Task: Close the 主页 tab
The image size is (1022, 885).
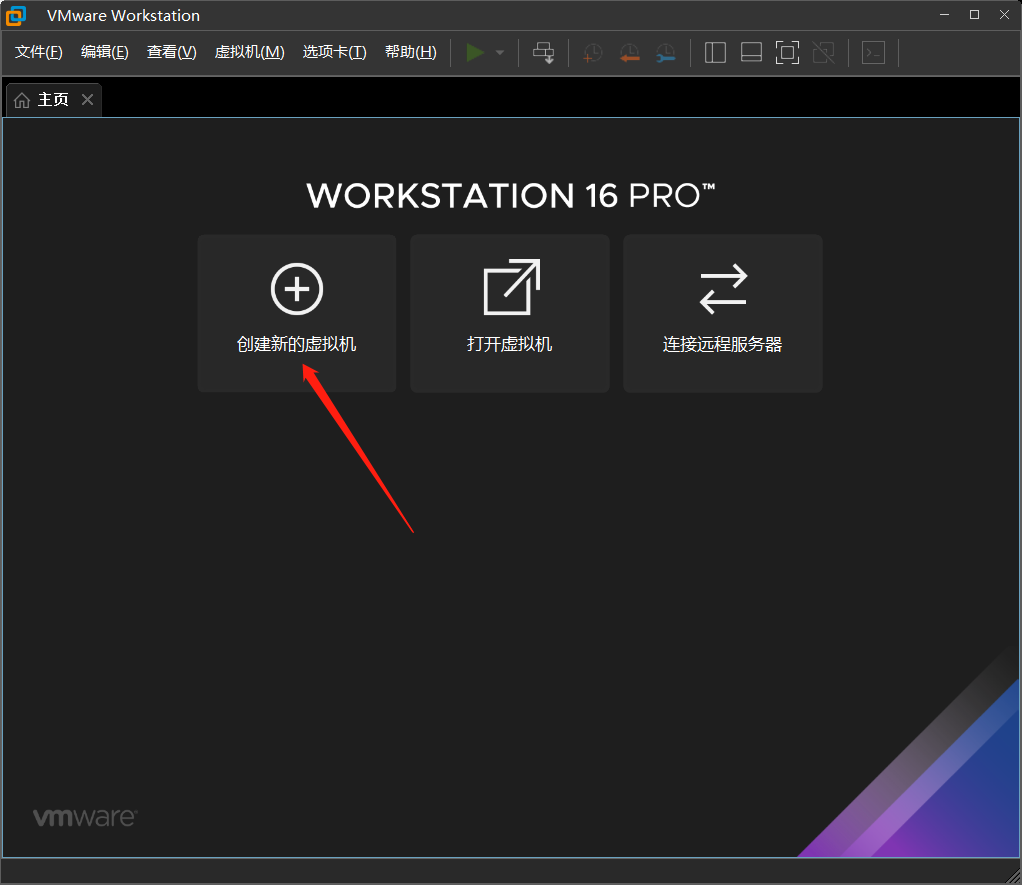Action: tap(87, 100)
